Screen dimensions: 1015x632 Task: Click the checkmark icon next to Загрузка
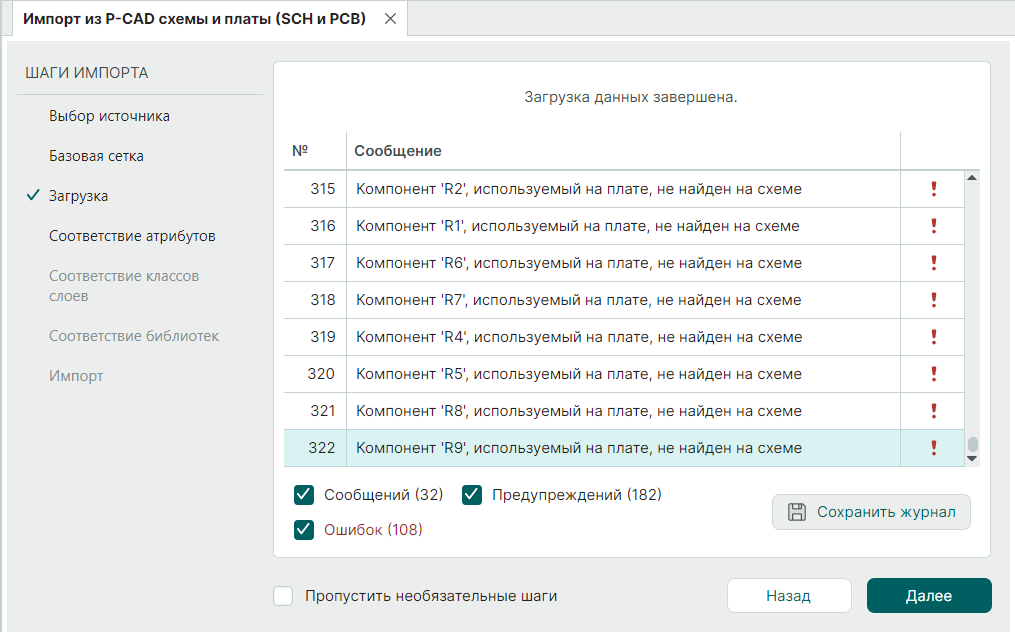tap(32, 196)
